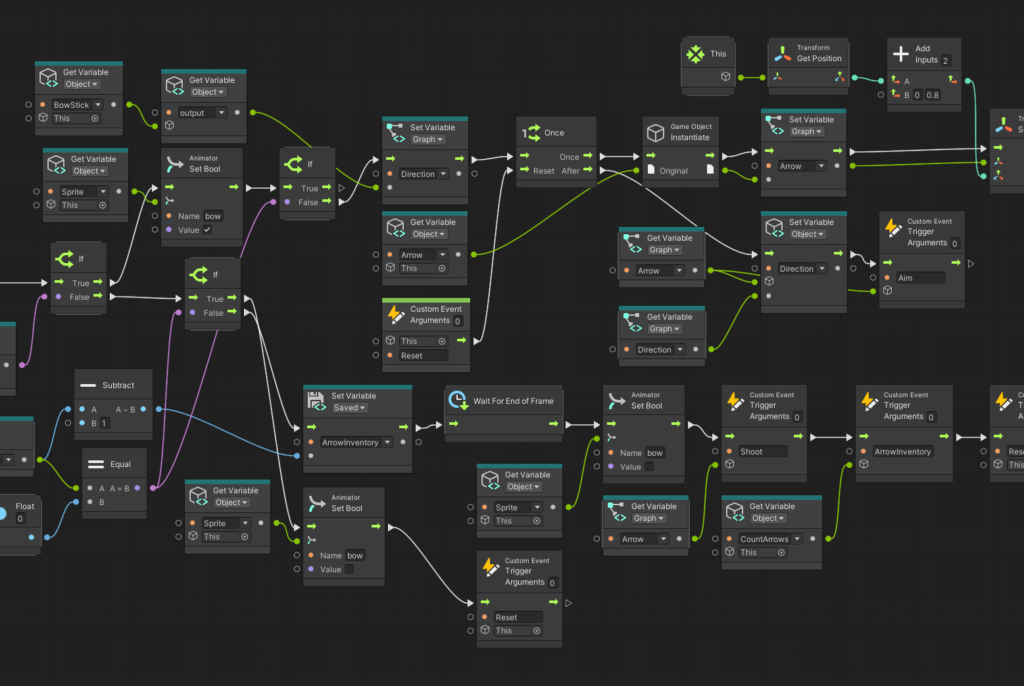Click icon of Set Variable Object Direction node
The width and height of the screenshot is (1024, 686).
point(775,227)
